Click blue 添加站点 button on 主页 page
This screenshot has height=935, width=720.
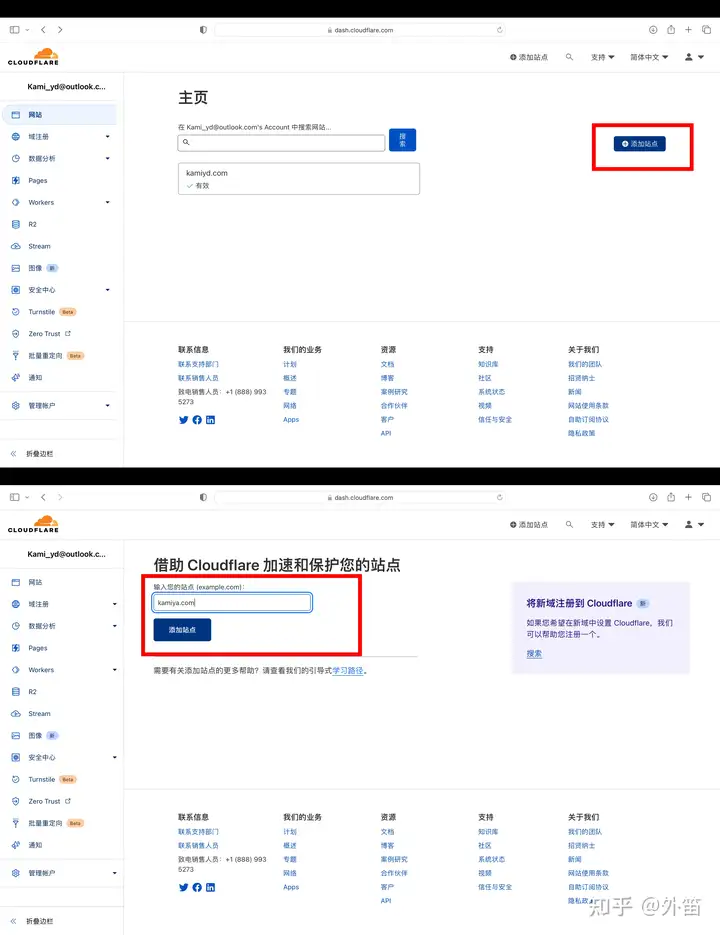click(x=639, y=144)
